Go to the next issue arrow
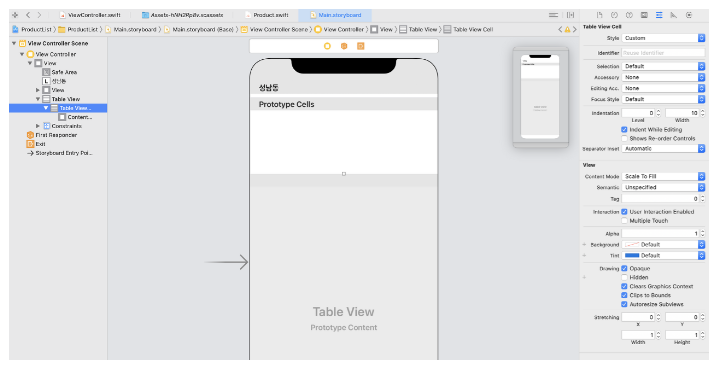The height and width of the screenshot is (374, 718). (575, 29)
